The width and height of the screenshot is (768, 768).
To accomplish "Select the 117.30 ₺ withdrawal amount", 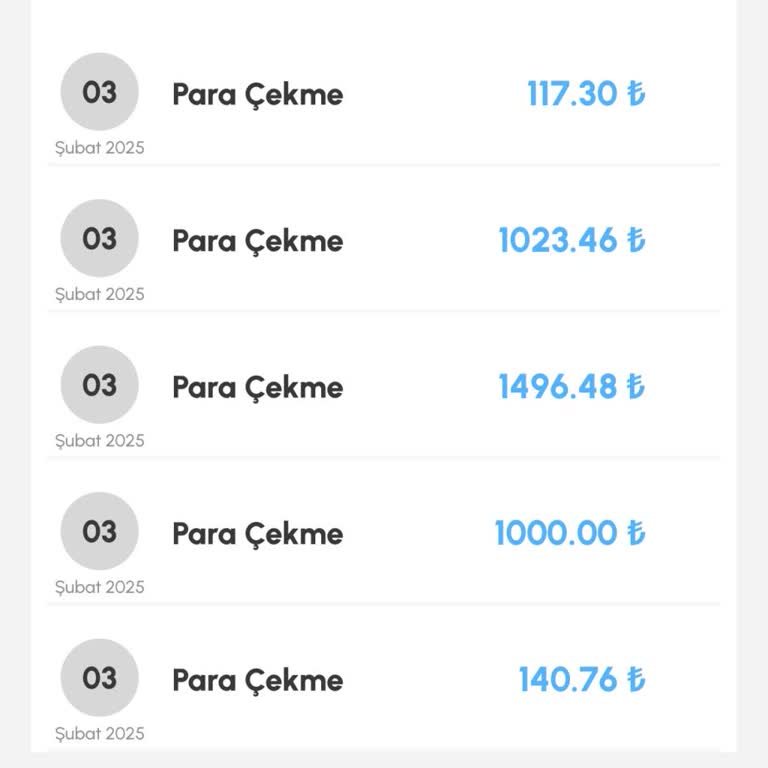I will coord(586,94).
